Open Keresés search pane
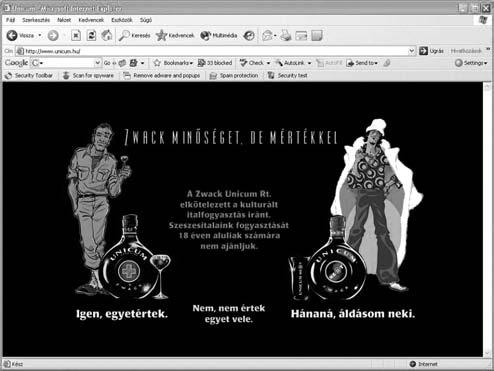 tap(134, 35)
